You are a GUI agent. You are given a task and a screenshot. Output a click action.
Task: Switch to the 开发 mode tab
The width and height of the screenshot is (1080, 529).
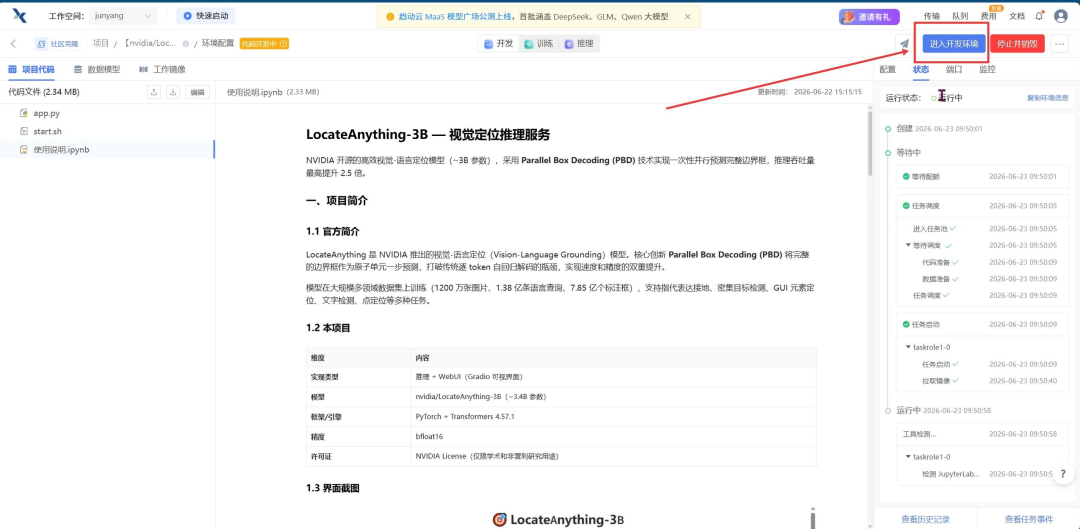click(499, 43)
